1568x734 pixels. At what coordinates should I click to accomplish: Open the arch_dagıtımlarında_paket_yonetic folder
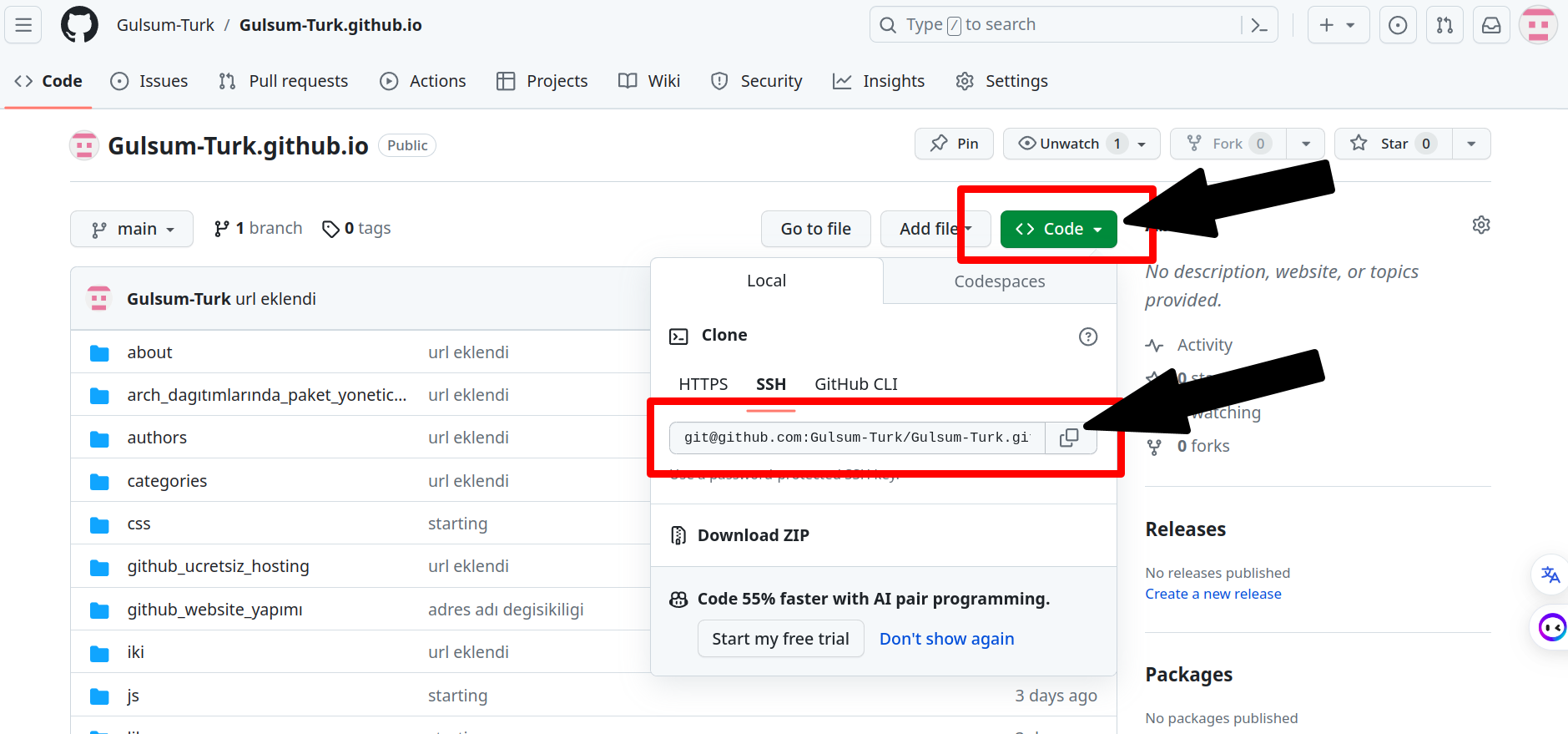click(x=267, y=395)
